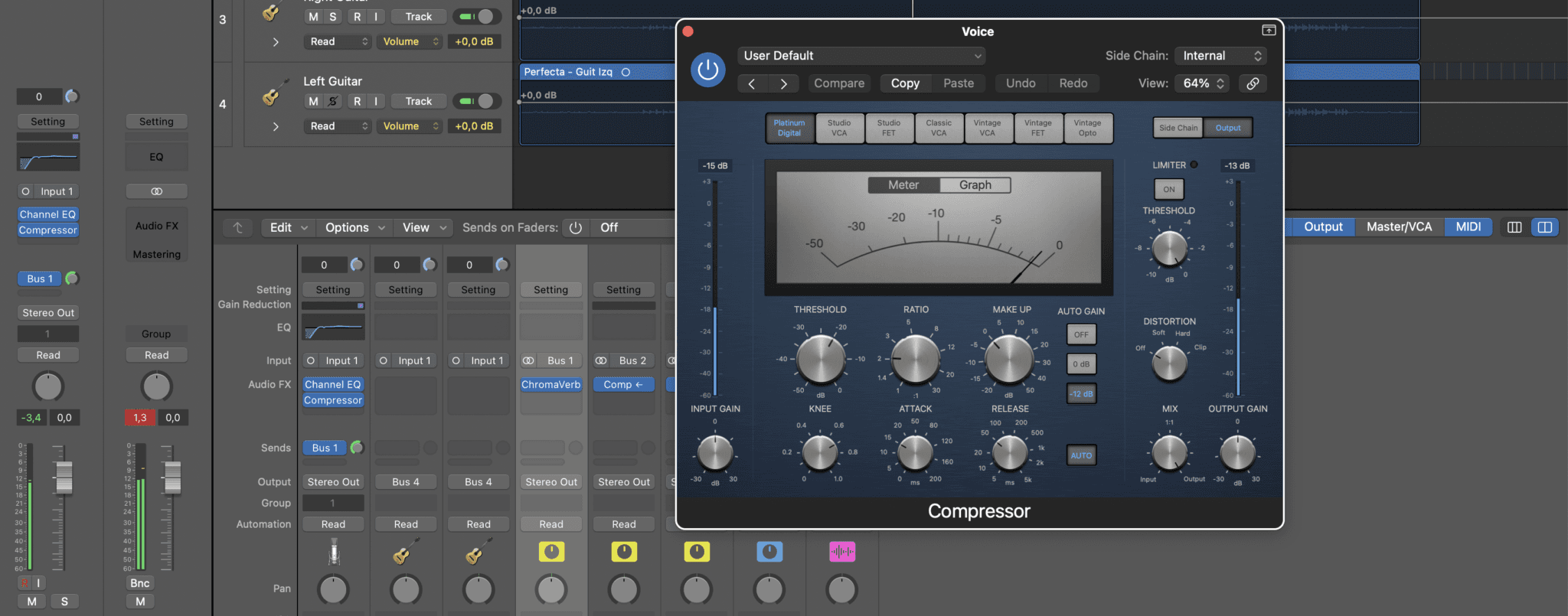Turn on the Limiter ON button

point(1168,189)
